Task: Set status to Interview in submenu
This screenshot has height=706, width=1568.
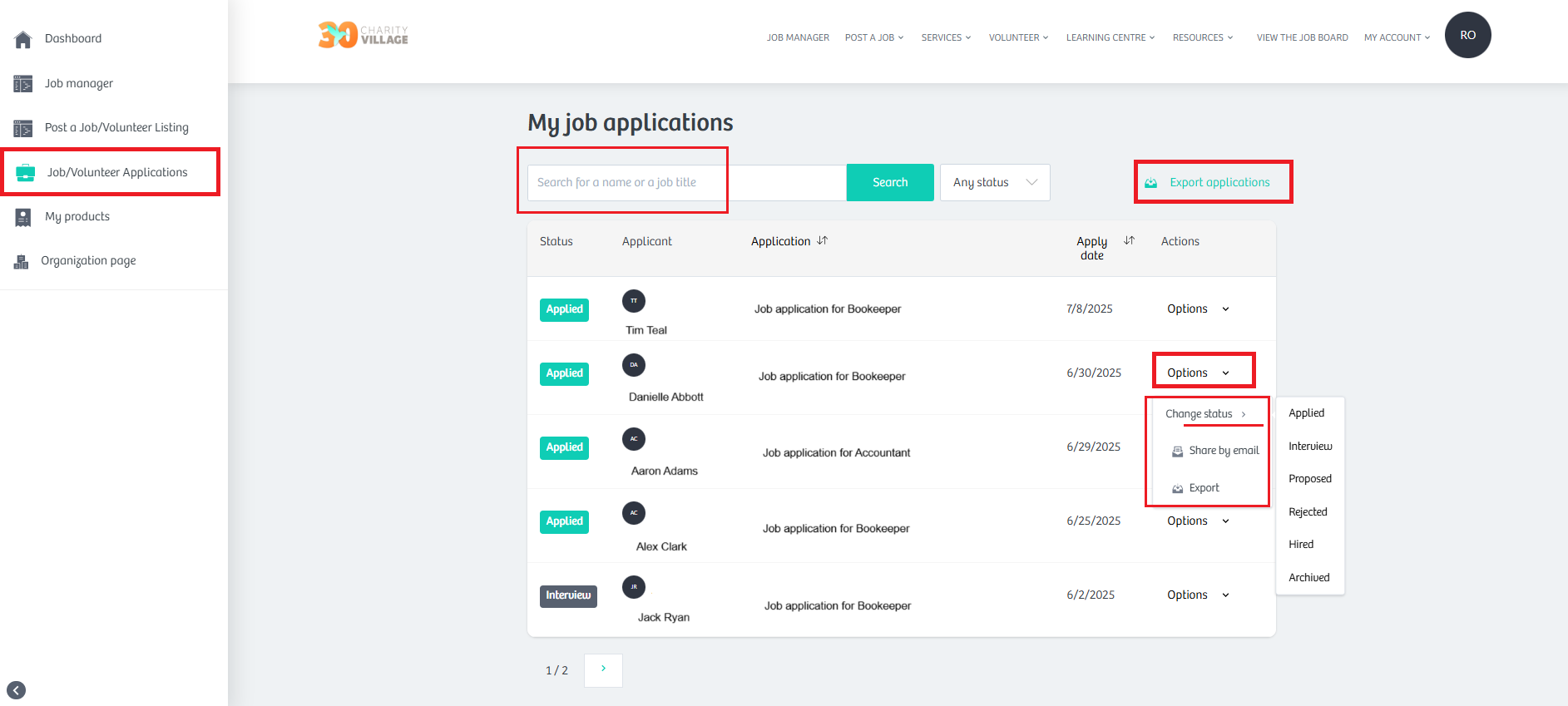Action: click(x=1310, y=446)
